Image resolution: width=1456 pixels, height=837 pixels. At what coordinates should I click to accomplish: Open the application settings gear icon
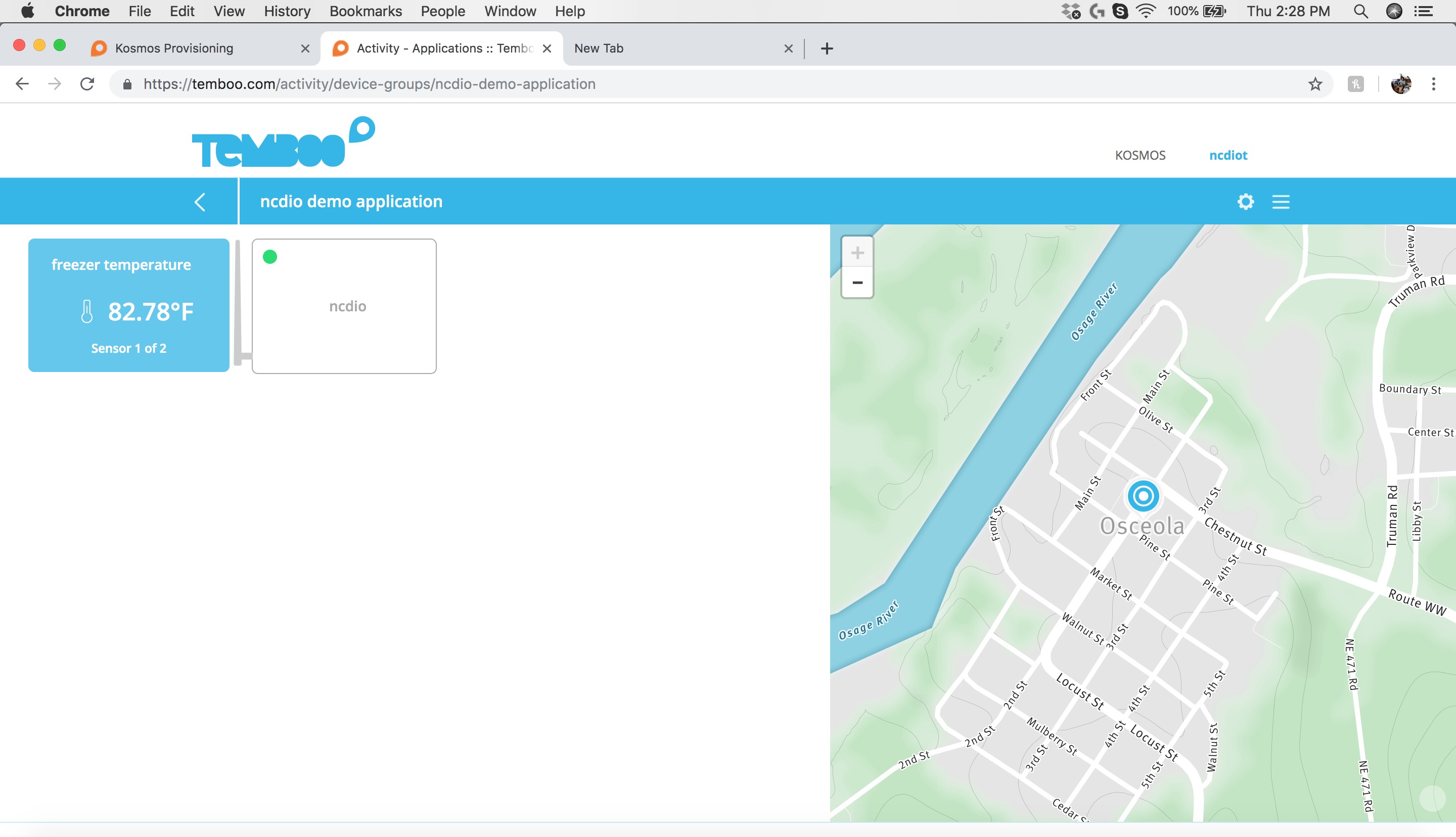tap(1246, 202)
